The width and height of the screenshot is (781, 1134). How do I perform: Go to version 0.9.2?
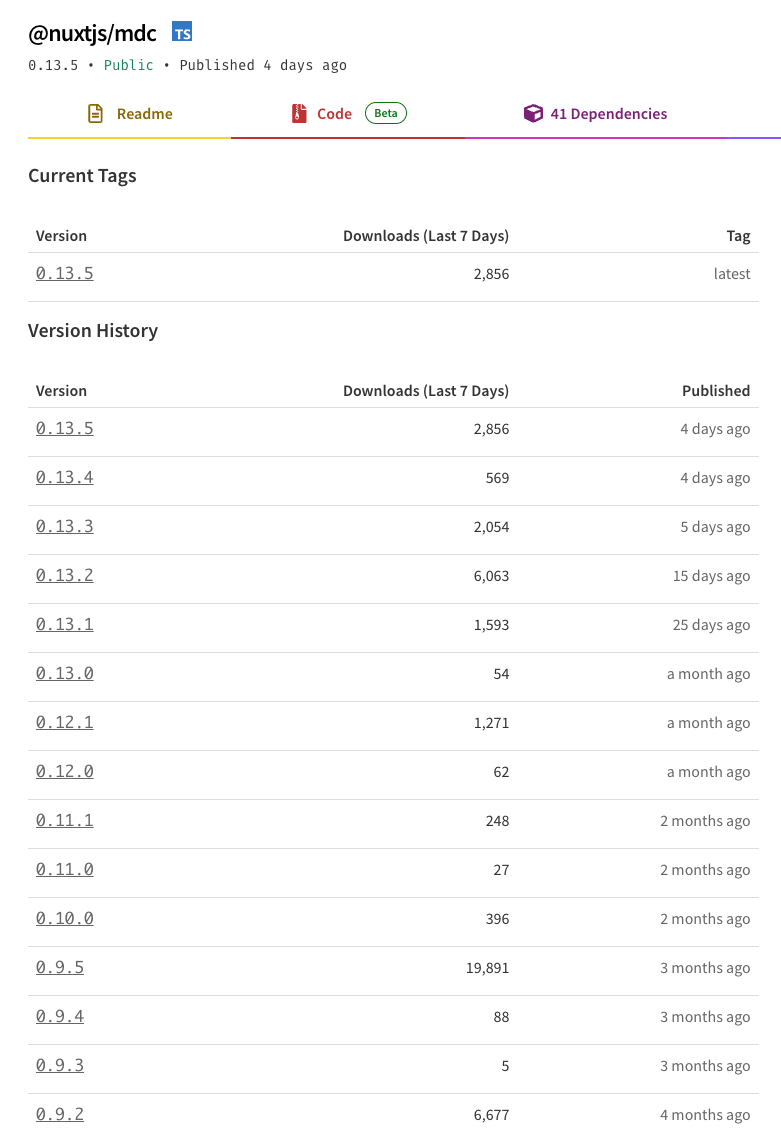tap(60, 1114)
